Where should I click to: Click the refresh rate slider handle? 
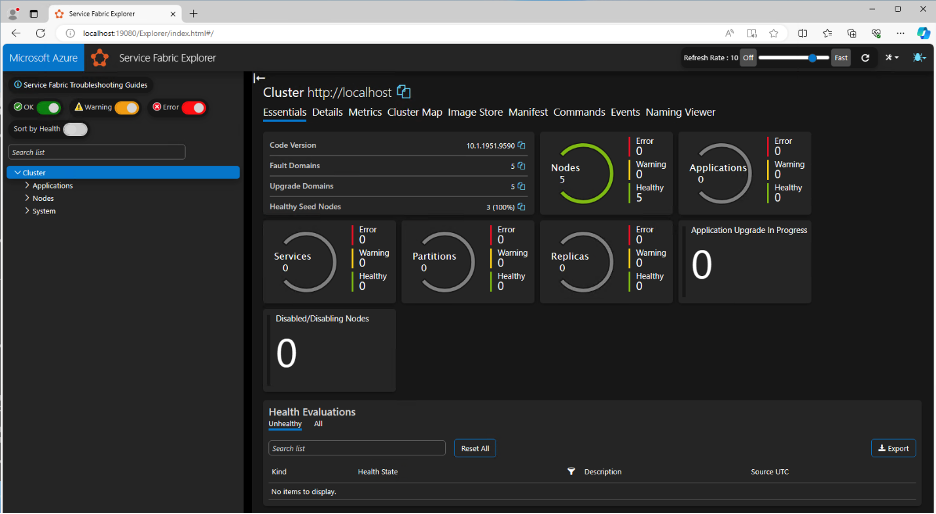812,58
